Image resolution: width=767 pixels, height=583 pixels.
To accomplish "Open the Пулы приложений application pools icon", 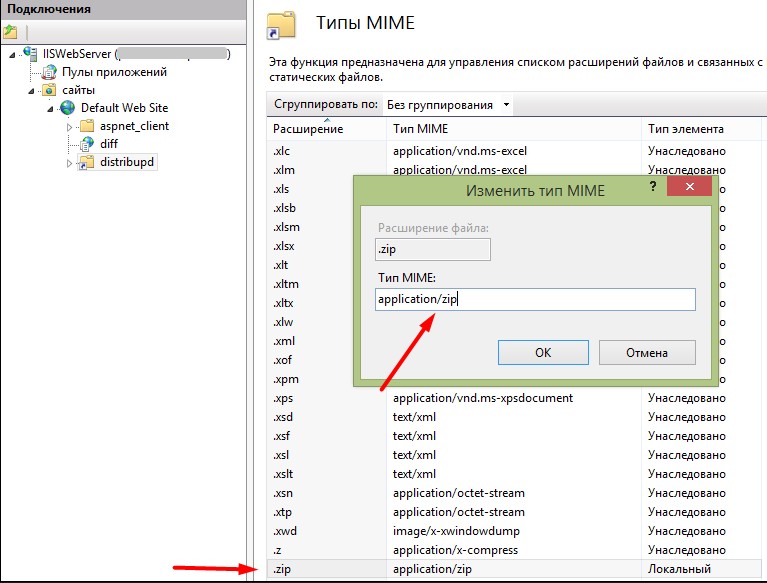I will [x=49, y=72].
